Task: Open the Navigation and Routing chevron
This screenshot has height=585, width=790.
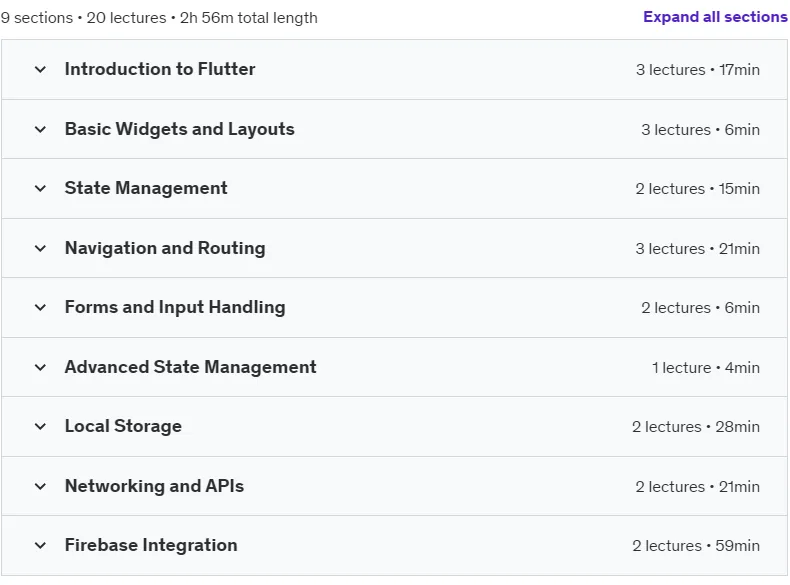Action: (40, 248)
